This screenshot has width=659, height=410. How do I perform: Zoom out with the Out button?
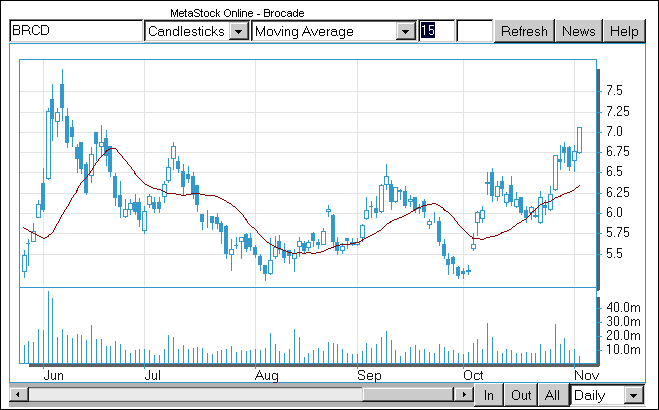coord(521,395)
